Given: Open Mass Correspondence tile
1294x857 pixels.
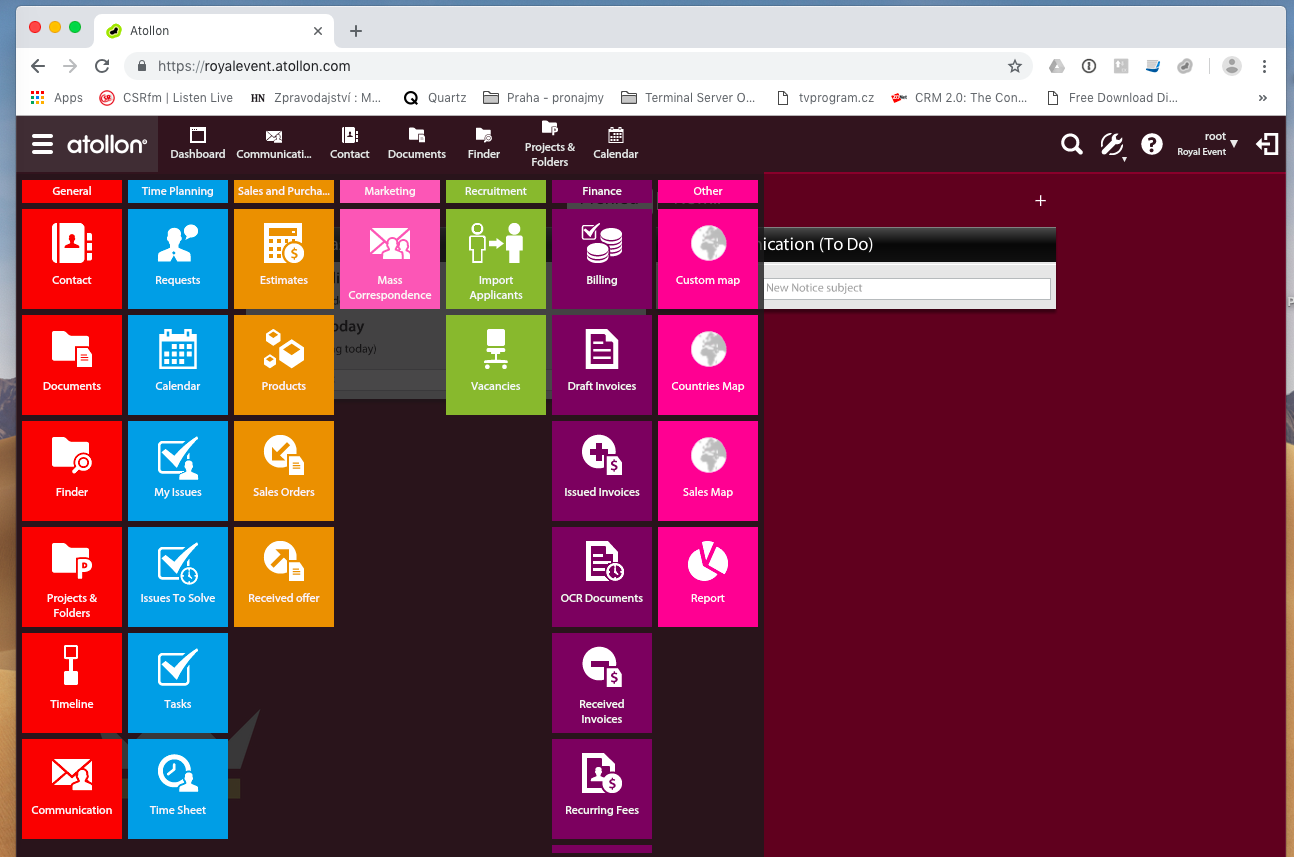Looking at the screenshot, I should 389,258.
